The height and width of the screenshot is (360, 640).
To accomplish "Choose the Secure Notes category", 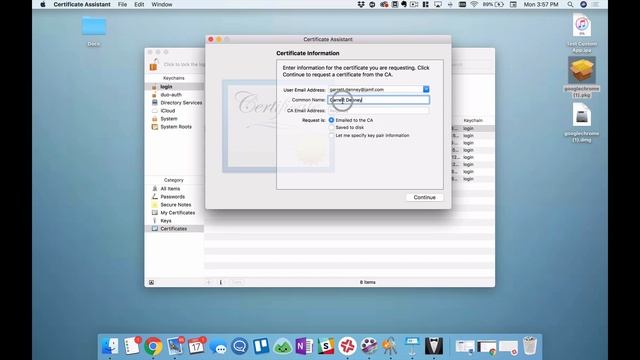I will [x=175, y=204].
